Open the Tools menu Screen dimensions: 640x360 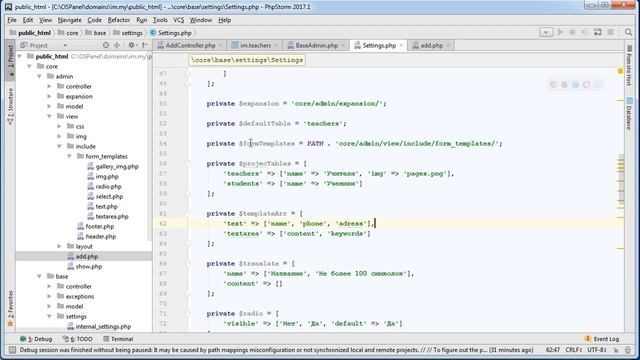click(160, 20)
